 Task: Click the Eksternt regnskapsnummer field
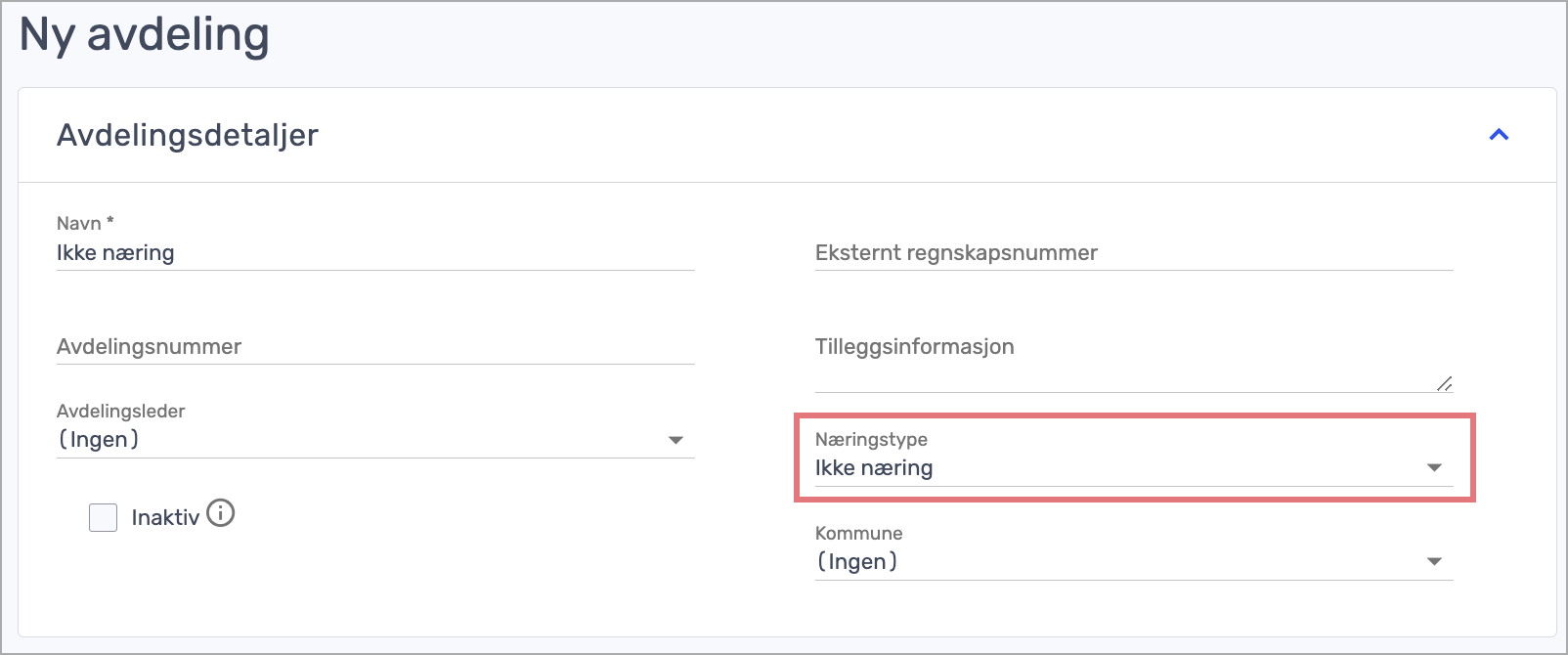pos(1134,253)
